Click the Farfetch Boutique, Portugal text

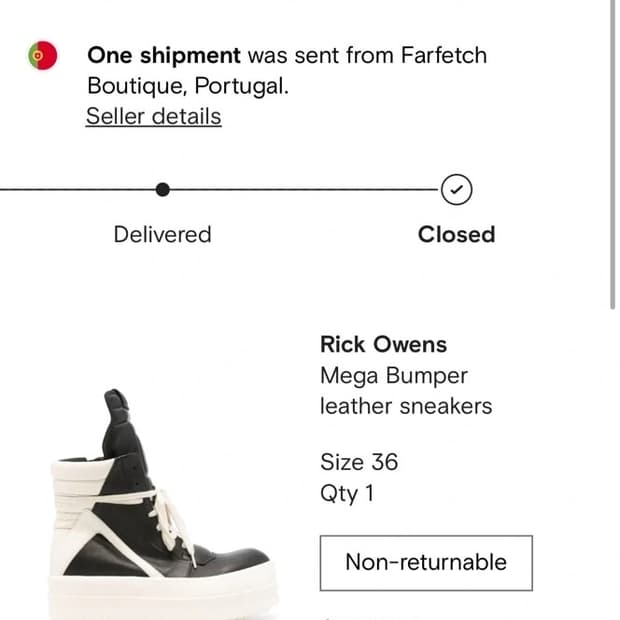coord(287,70)
